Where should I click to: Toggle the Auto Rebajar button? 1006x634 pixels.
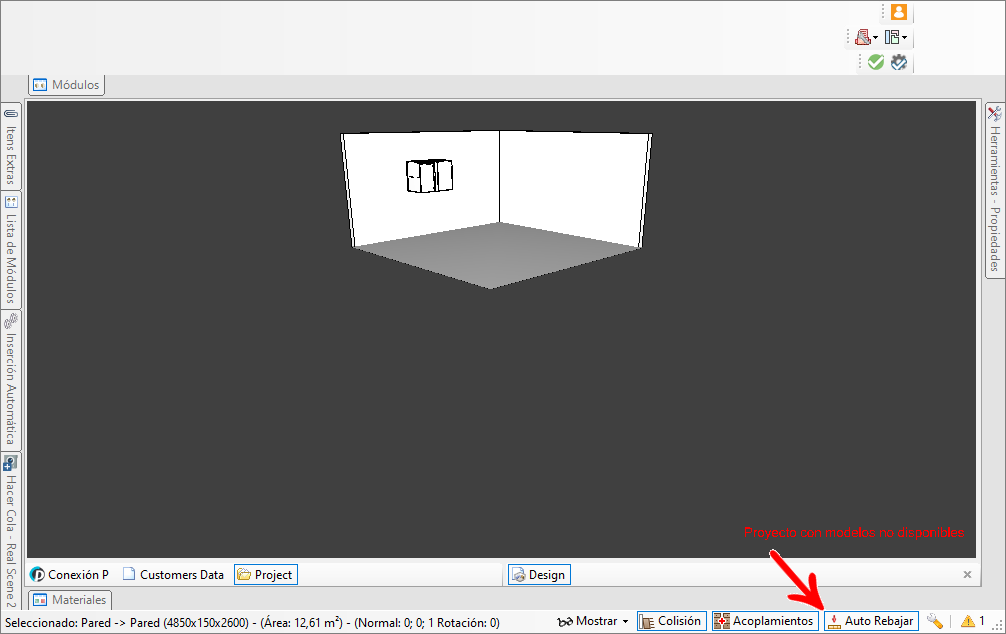[x=871, y=621]
